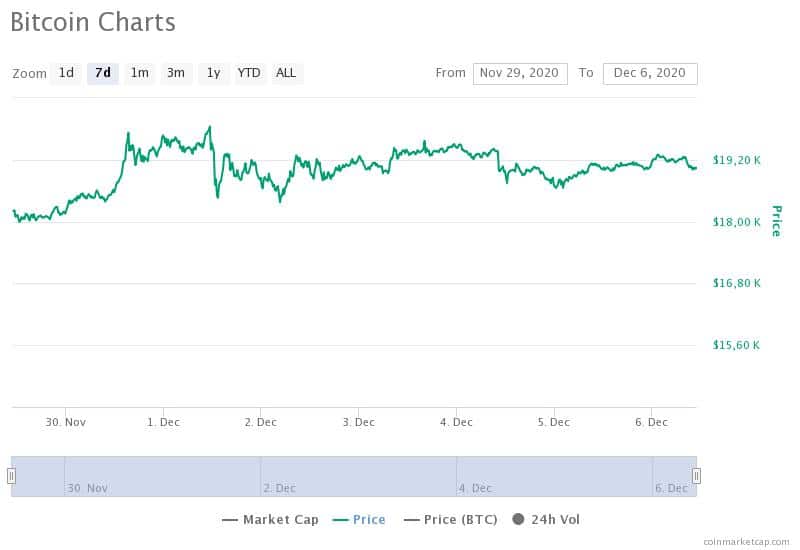Choose the YTD zoom option

(249, 73)
